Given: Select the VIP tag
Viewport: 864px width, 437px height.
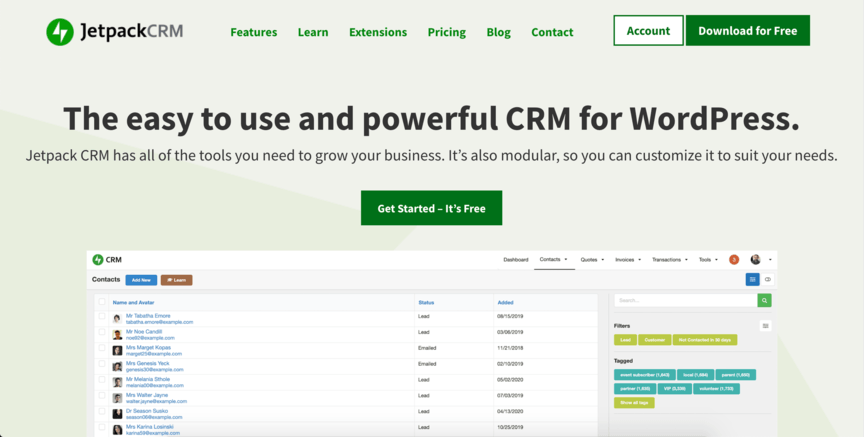Looking at the screenshot, I should tap(674, 389).
